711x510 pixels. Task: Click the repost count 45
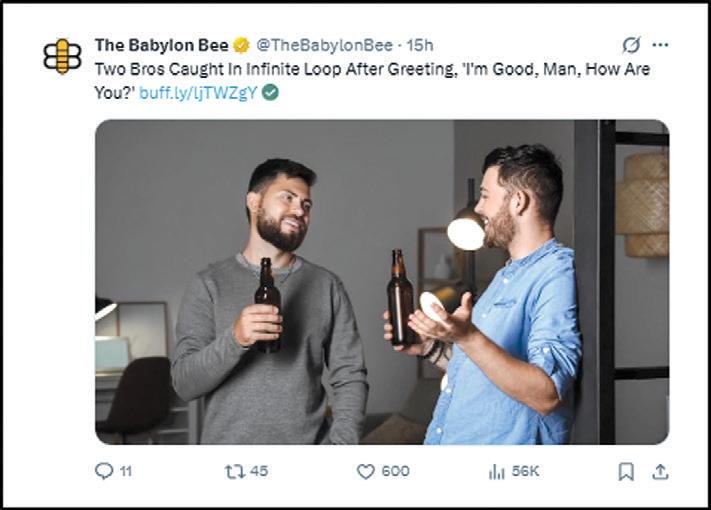pyautogui.click(x=259, y=471)
